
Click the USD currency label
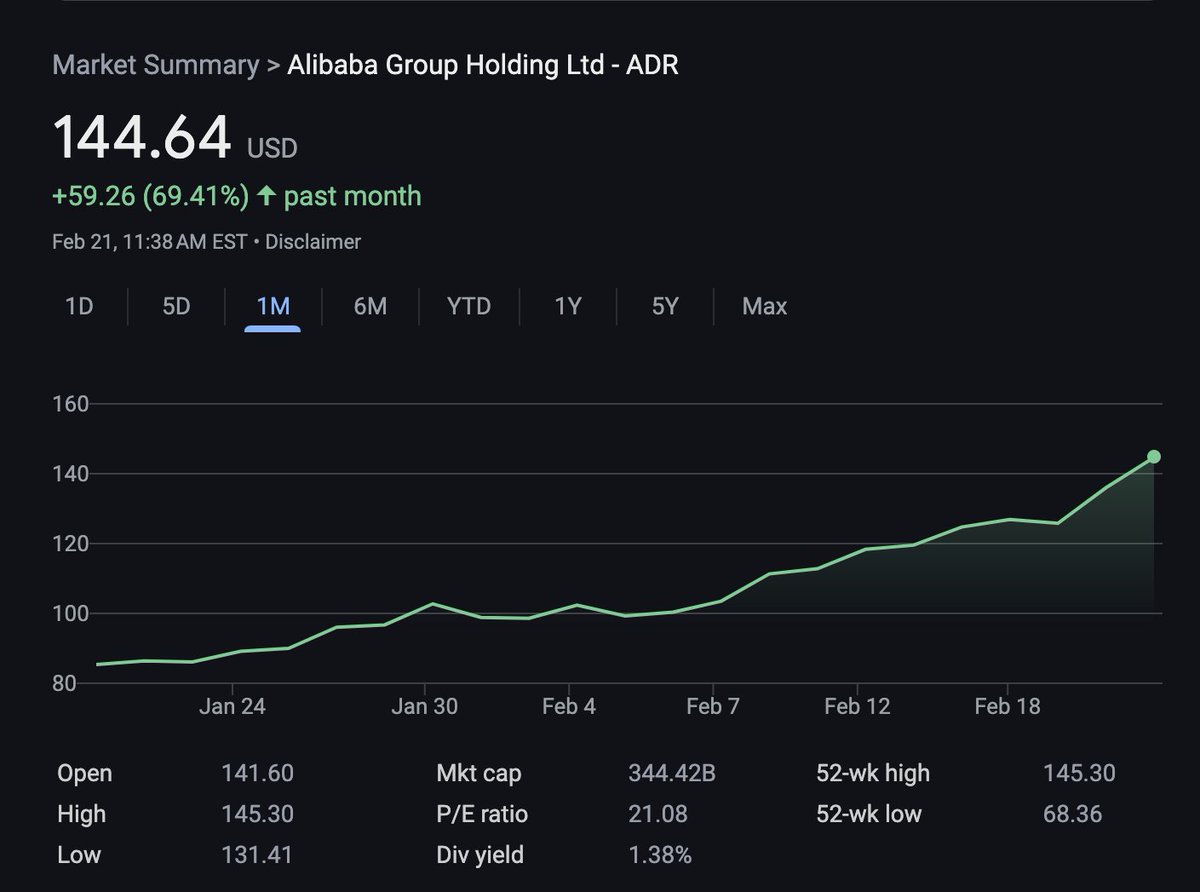pos(272,149)
